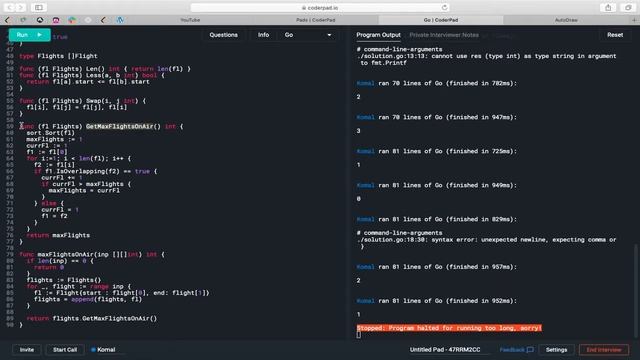Click the 'return flights.GetMaxFlightsOnAir()' line
This screenshot has width=640, height=360.
91,318
